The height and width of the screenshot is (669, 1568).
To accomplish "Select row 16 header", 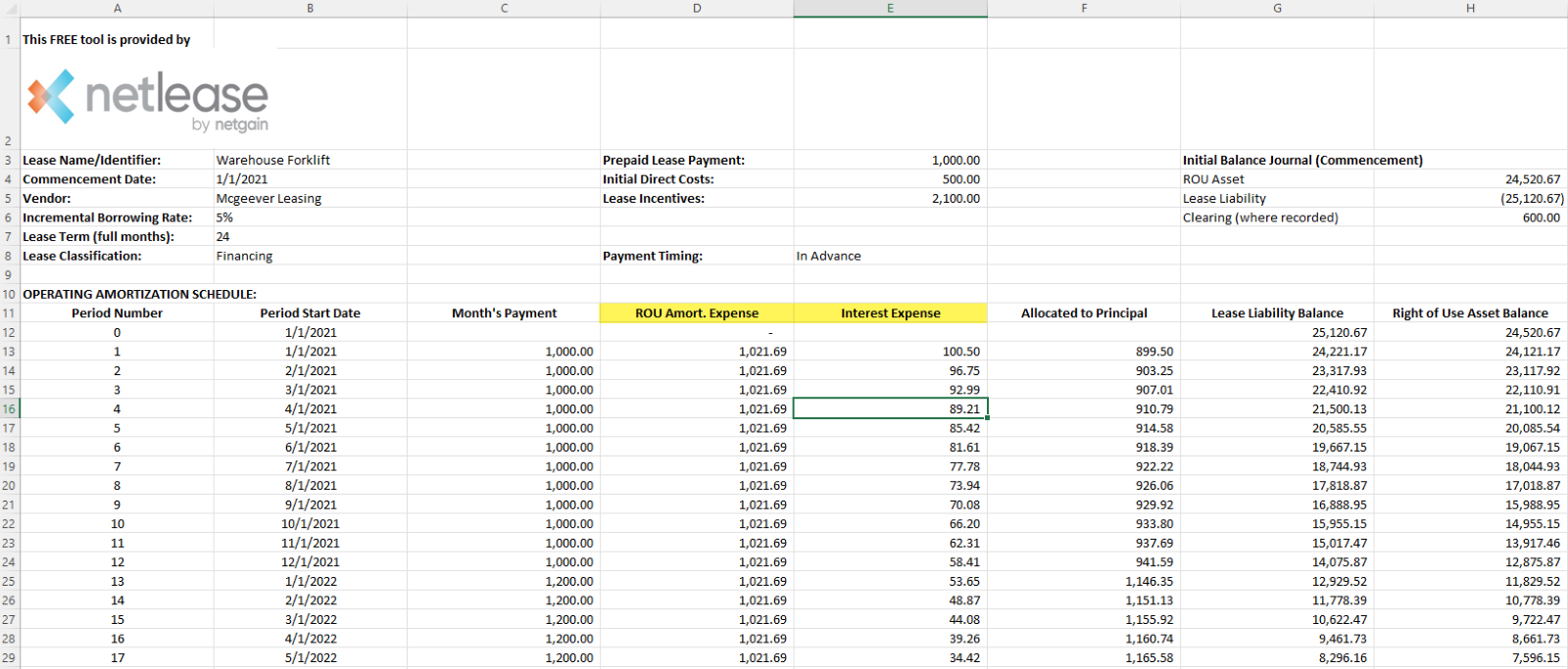I will pyautogui.click(x=9, y=408).
